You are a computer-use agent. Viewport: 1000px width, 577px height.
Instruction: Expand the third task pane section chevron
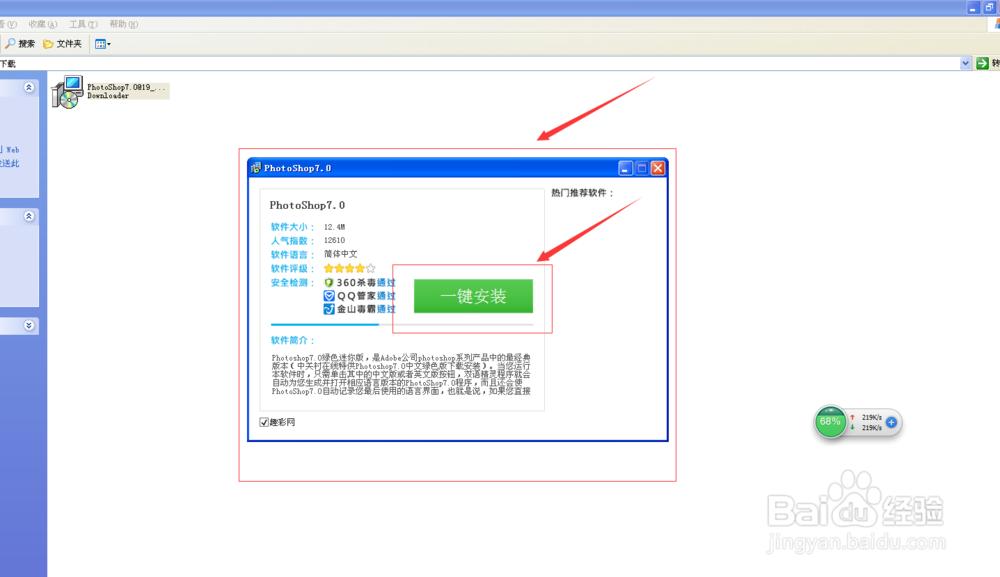point(29,325)
